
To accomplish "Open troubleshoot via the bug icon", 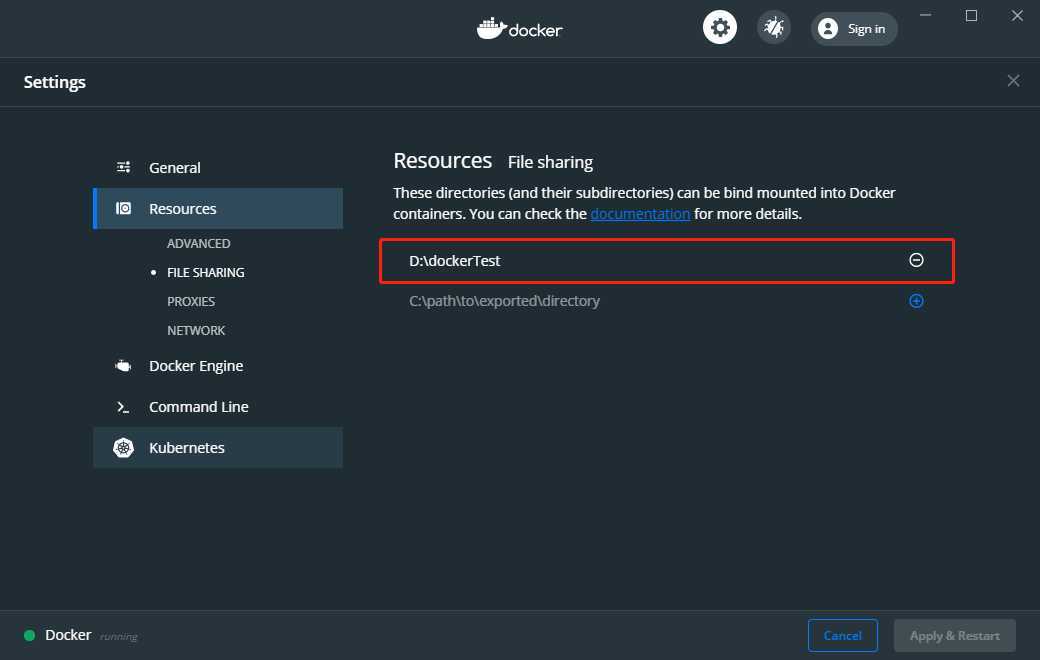I will (774, 28).
